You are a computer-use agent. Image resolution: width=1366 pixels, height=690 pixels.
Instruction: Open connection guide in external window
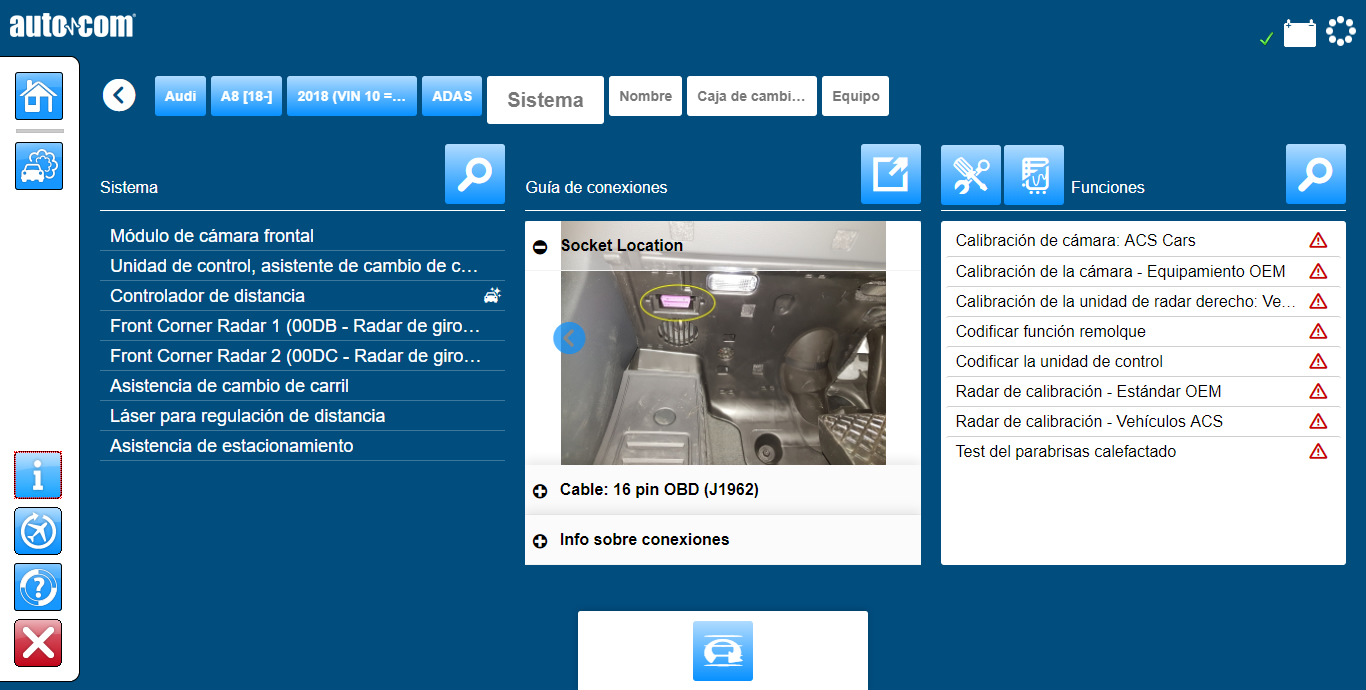[891, 174]
